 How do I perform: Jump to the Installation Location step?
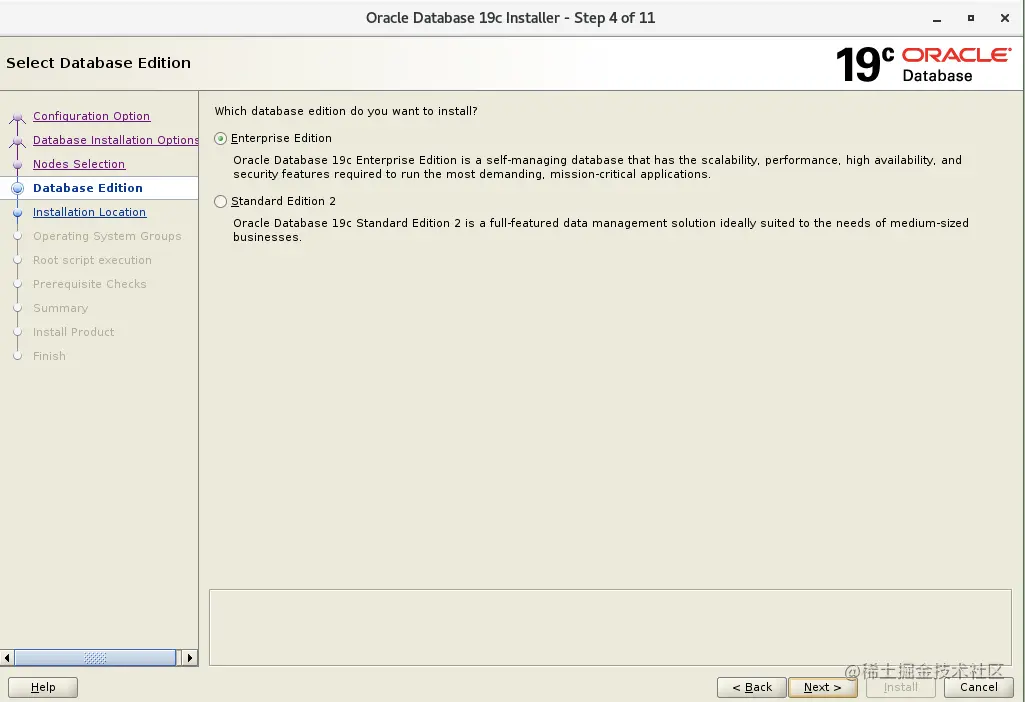click(90, 212)
